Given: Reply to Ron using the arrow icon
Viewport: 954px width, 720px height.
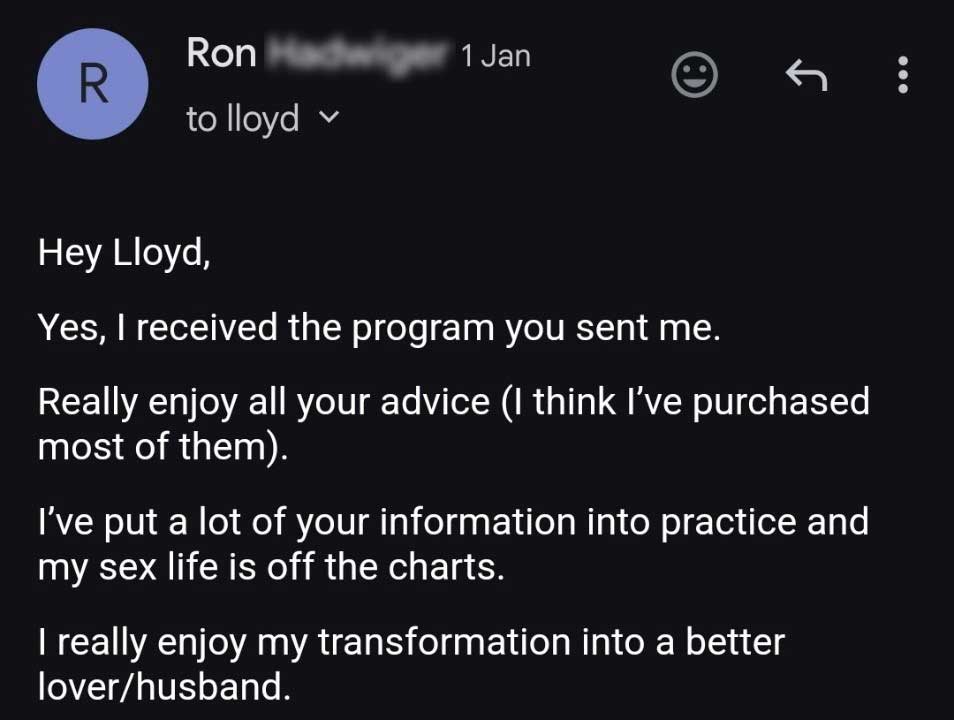Looking at the screenshot, I should coord(806,75).
